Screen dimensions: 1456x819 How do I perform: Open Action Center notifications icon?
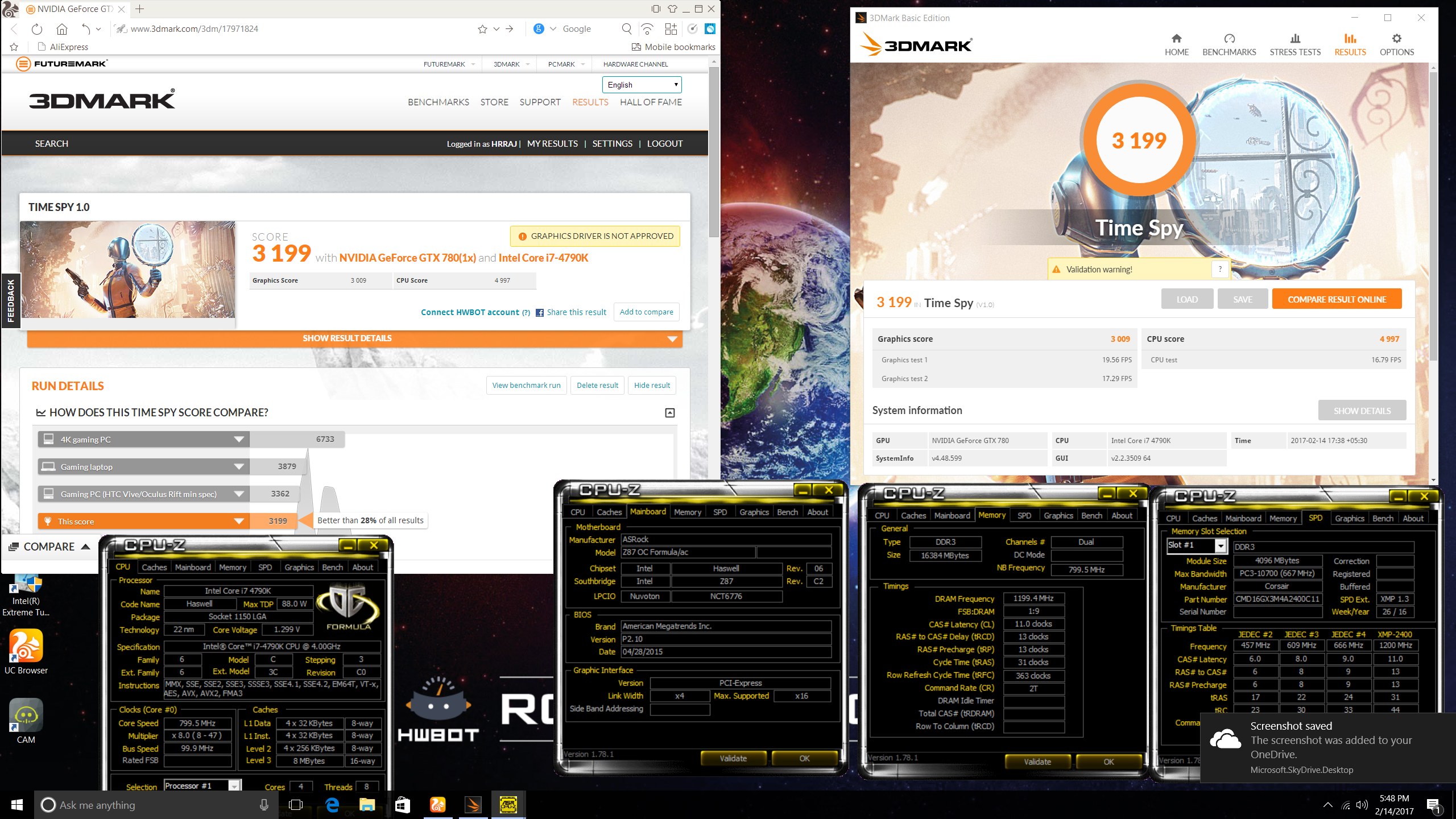(x=1434, y=805)
